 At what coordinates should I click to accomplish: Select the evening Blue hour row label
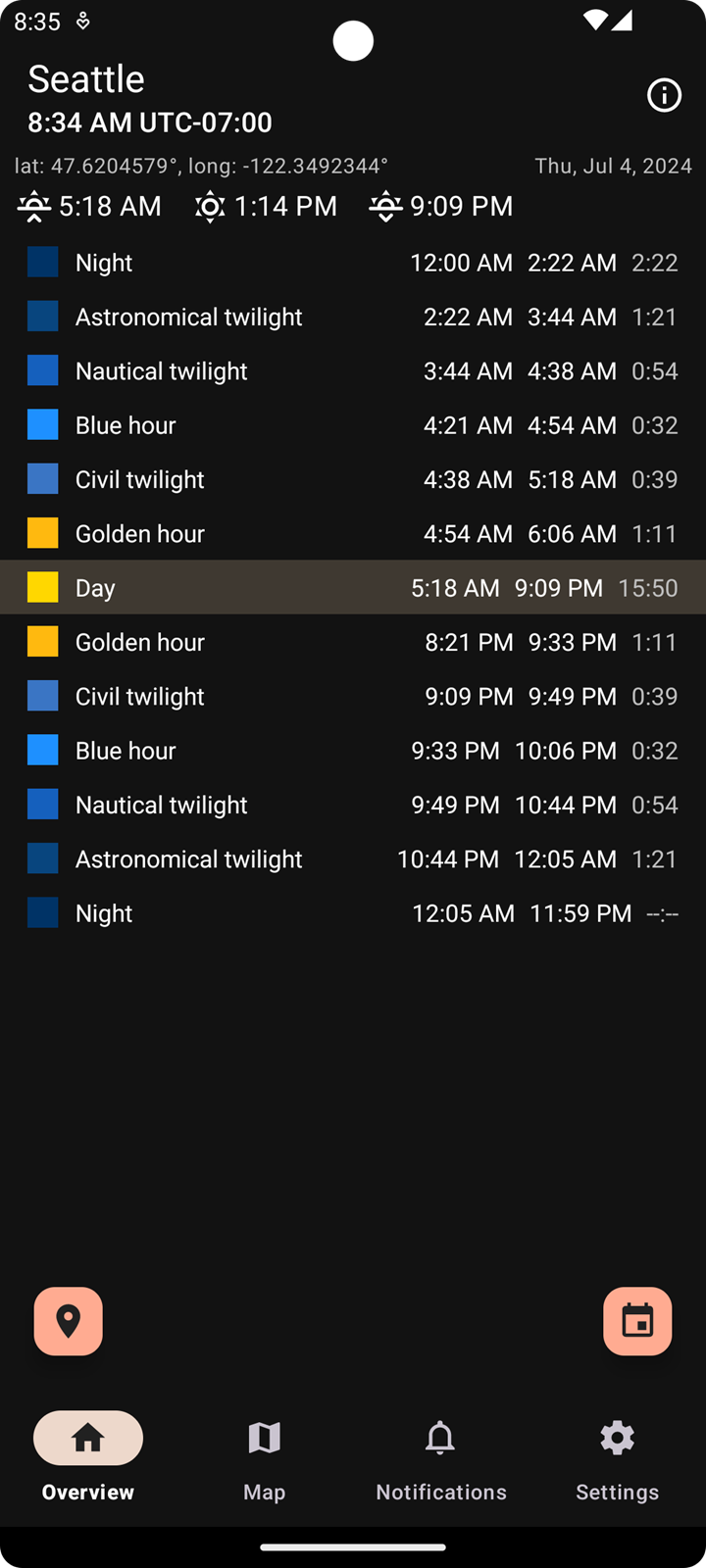pyautogui.click(x=126, y=751)
